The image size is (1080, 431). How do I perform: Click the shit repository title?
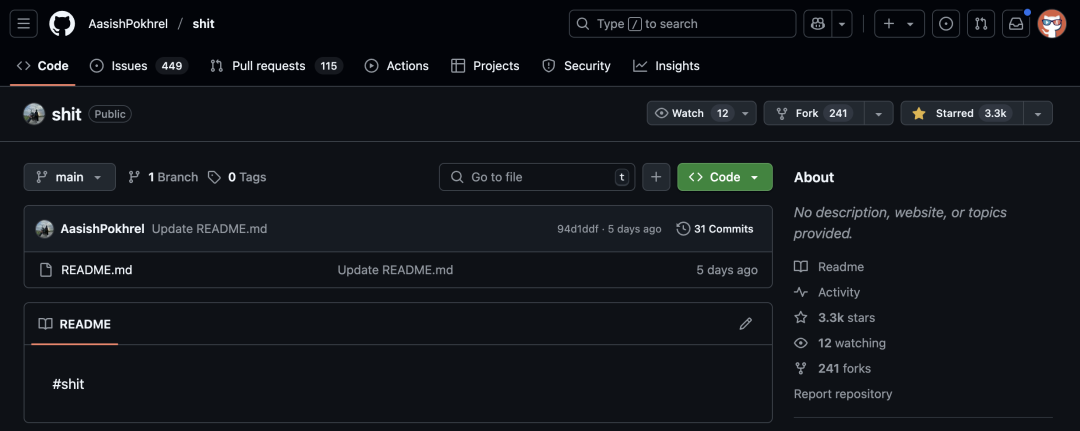(67, 114)
